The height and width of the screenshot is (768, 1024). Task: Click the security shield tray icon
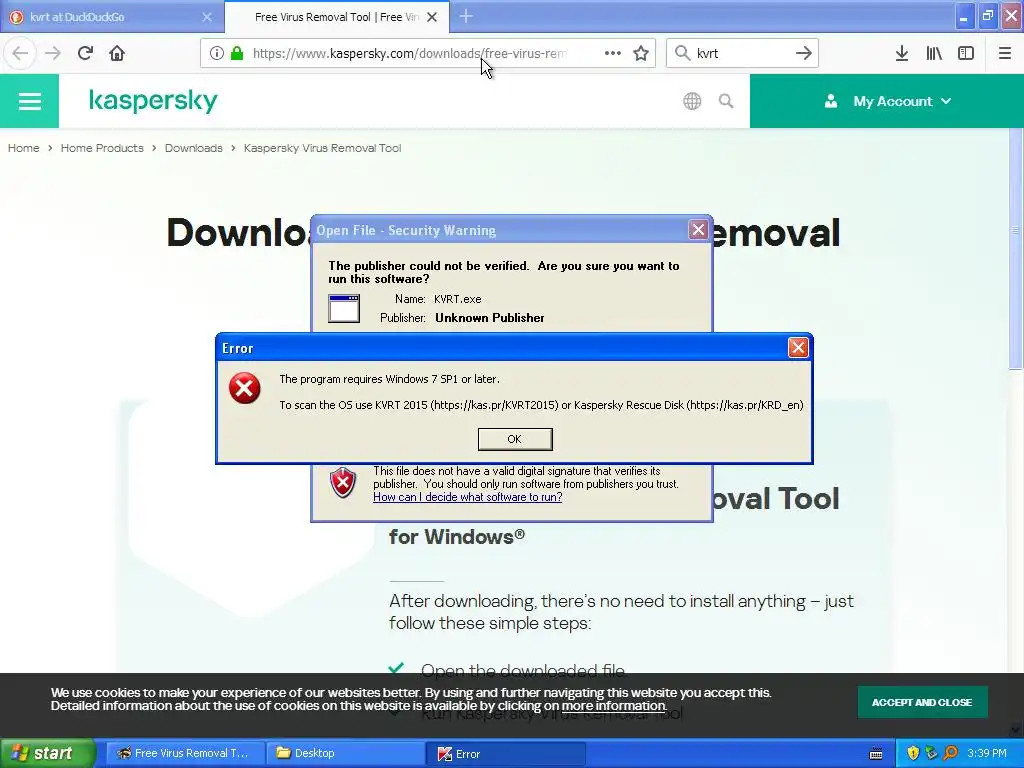[913, 753]
